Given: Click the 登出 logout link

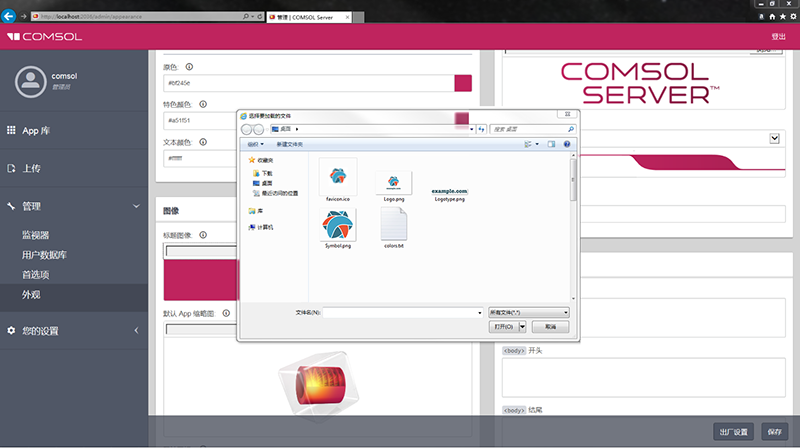Looking at the screenshot, I should 779,37.
